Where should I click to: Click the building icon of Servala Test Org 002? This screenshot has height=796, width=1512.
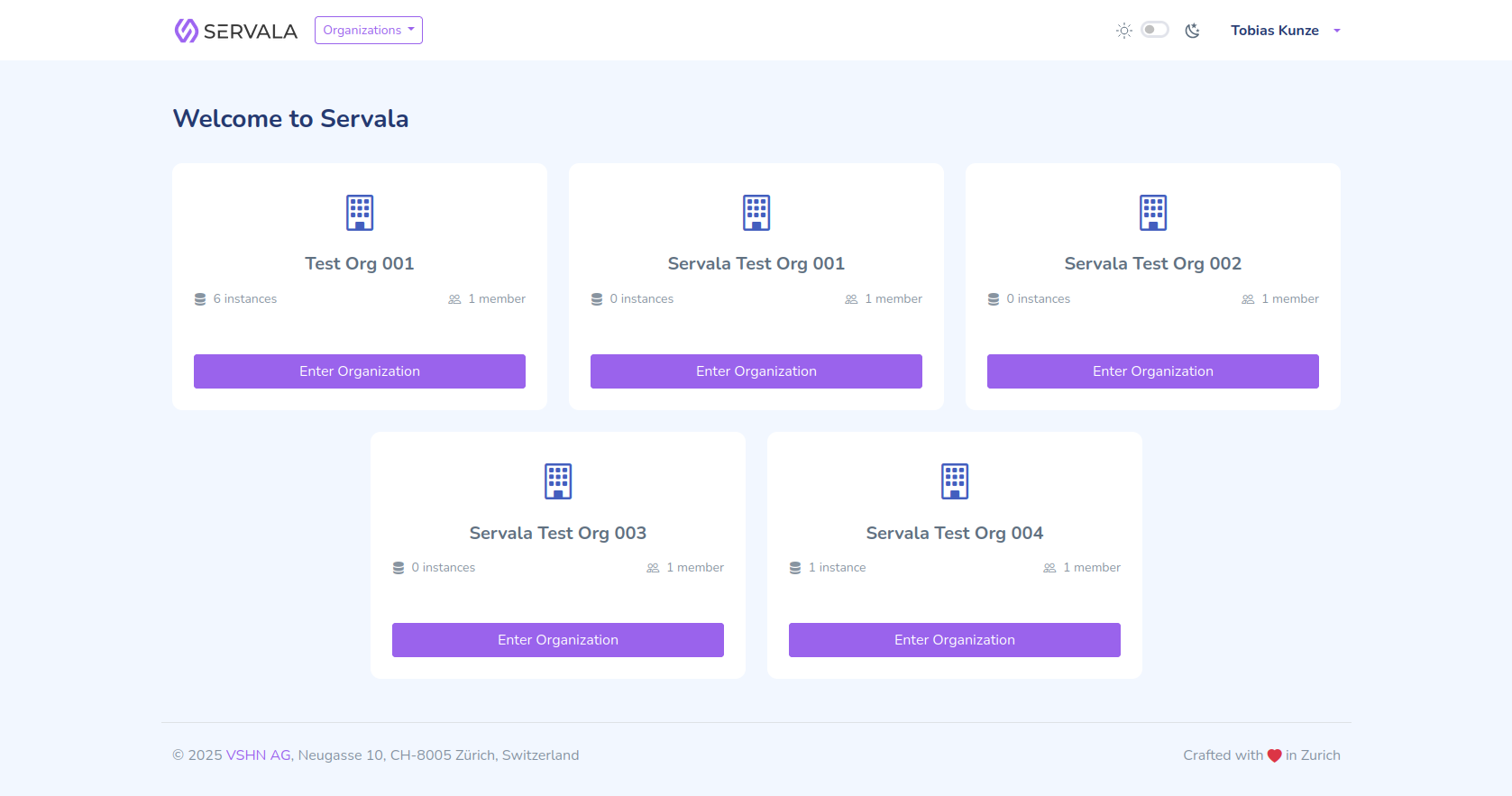[1152, 213]
